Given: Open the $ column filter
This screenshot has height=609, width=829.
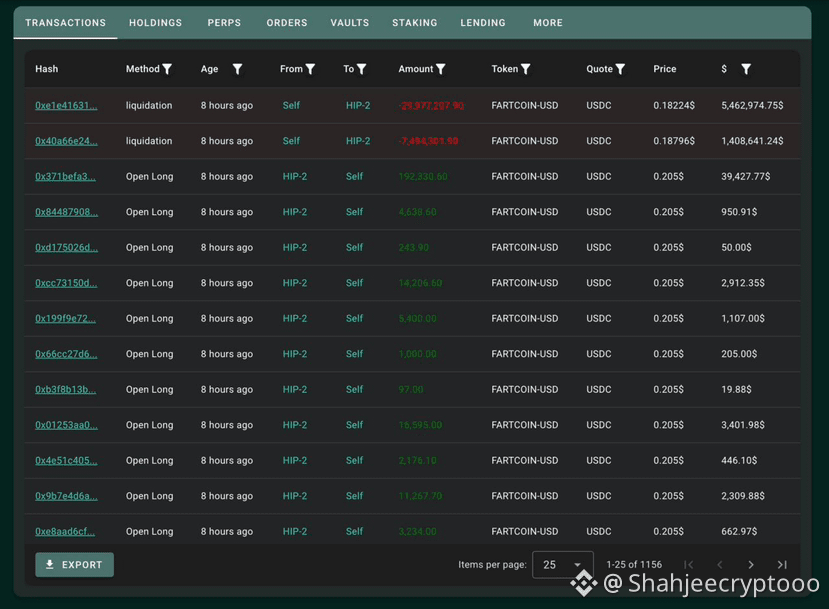Looking at the screenshot, I should pos(746,69).
